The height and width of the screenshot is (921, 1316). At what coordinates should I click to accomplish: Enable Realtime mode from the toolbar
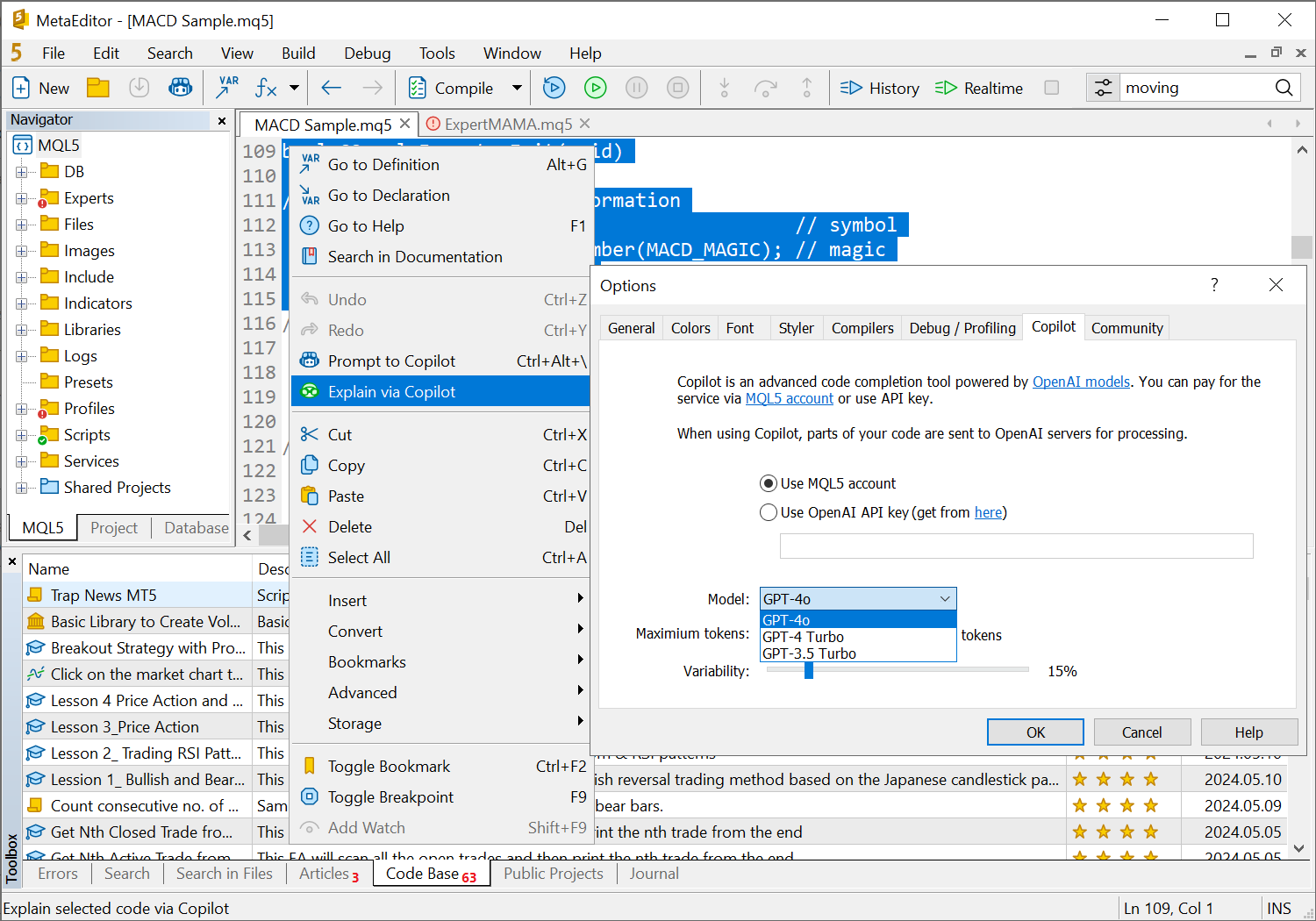click(x=978, y=87)
